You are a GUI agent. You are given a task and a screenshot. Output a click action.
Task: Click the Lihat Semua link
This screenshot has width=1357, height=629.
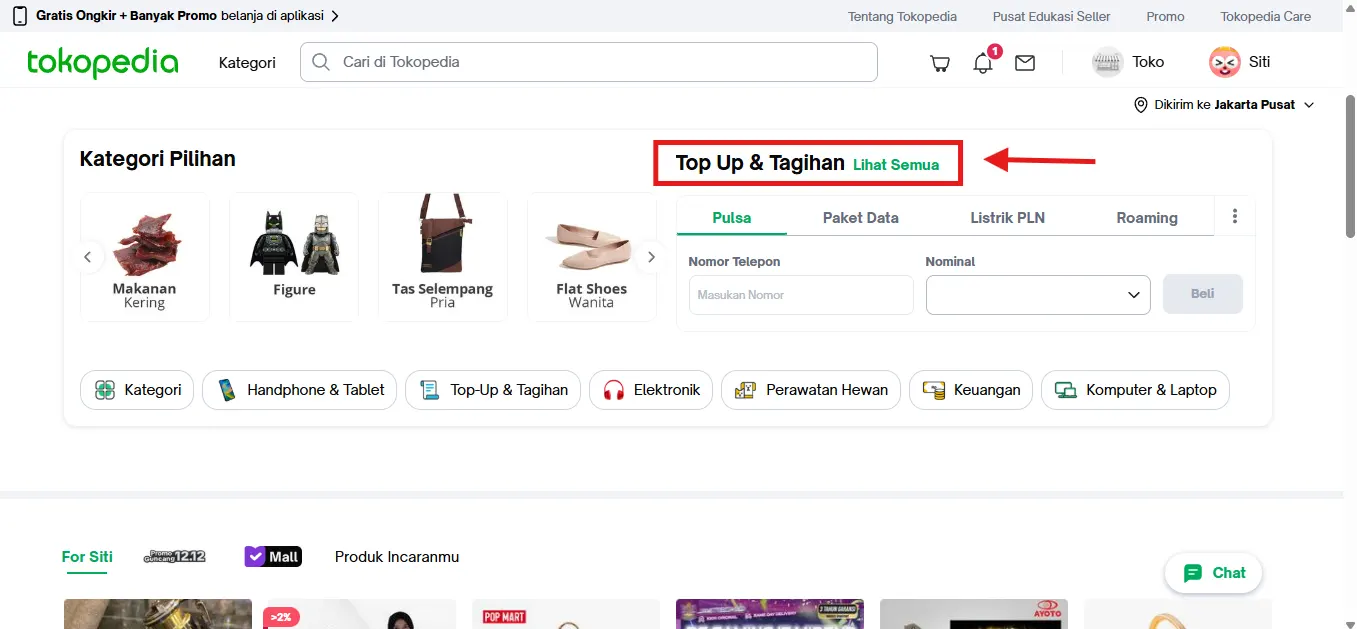[896, 165]
